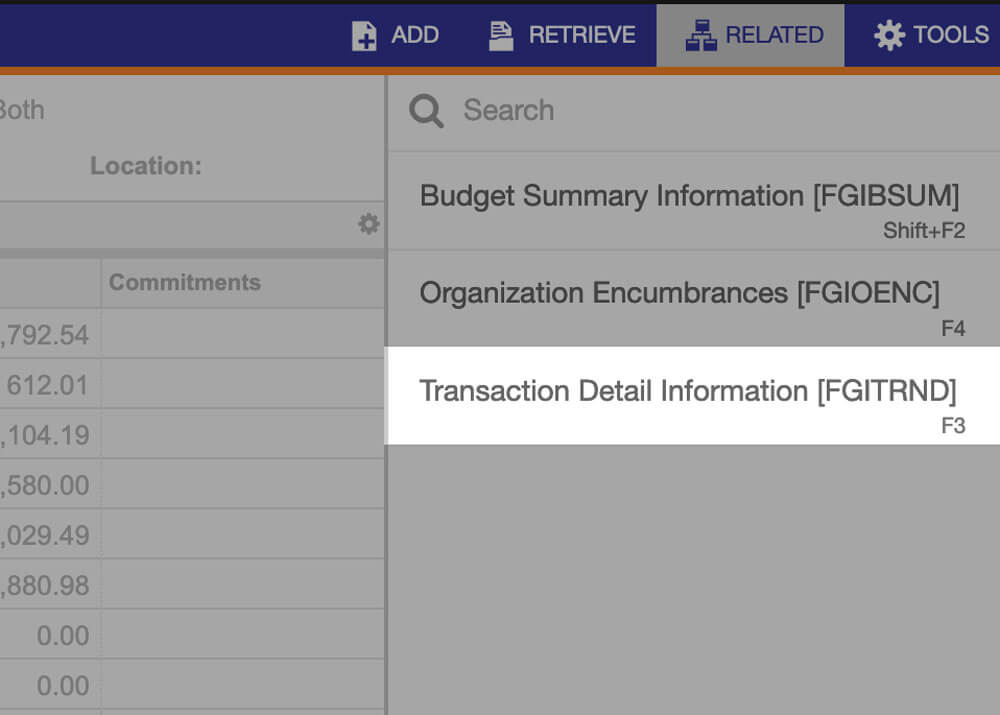The height and width of the screenshot is (715, 1000).
Task: Click the orange-highlighted RELATED menu icon
Action: click(701, 34)
